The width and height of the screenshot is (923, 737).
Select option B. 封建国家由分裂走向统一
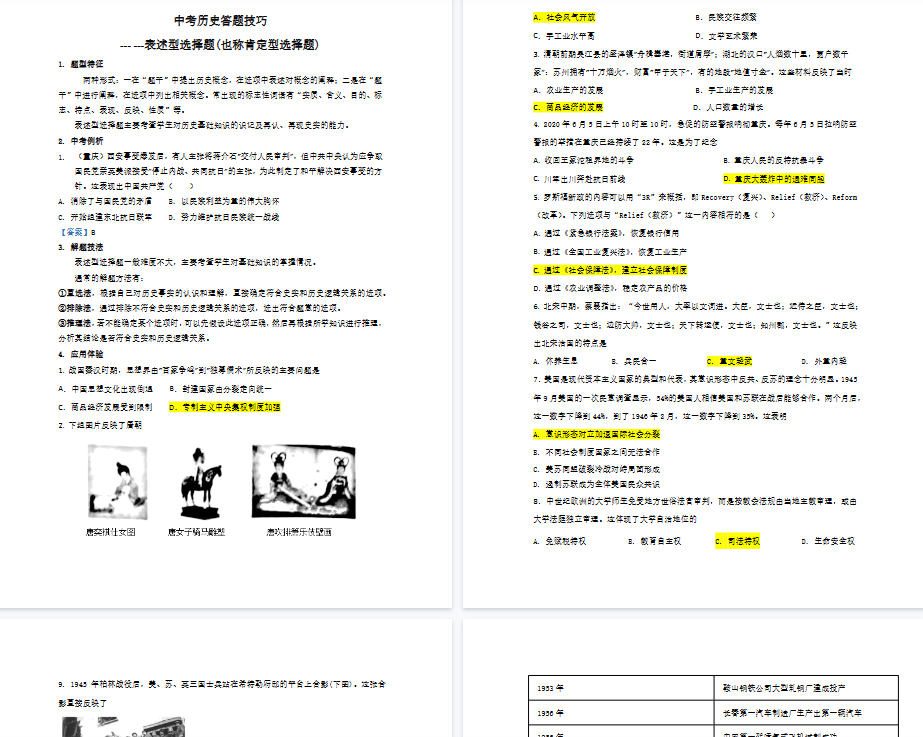(221, 389)
